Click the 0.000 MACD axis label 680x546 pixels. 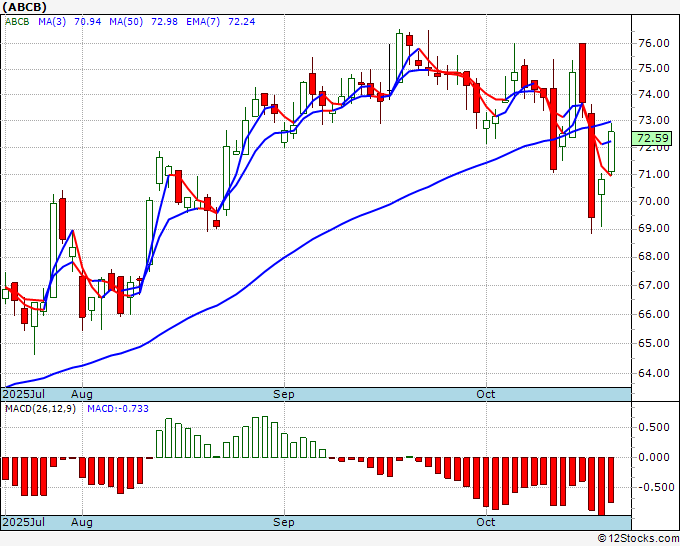[x=654, y=457]
